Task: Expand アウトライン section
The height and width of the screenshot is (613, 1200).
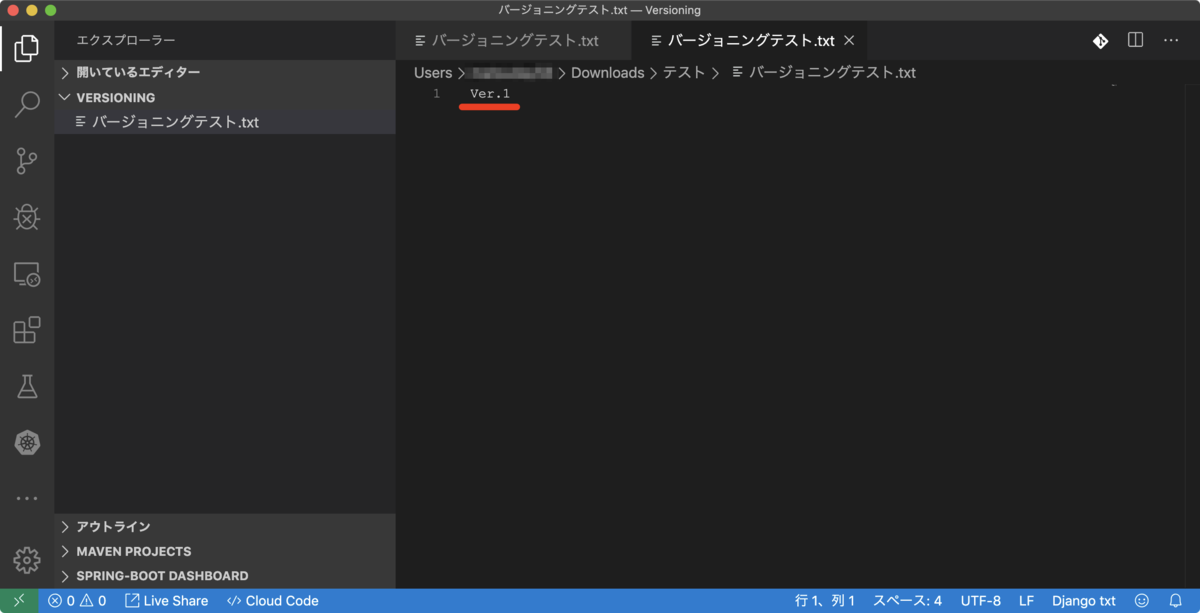Action: [225, 527]
